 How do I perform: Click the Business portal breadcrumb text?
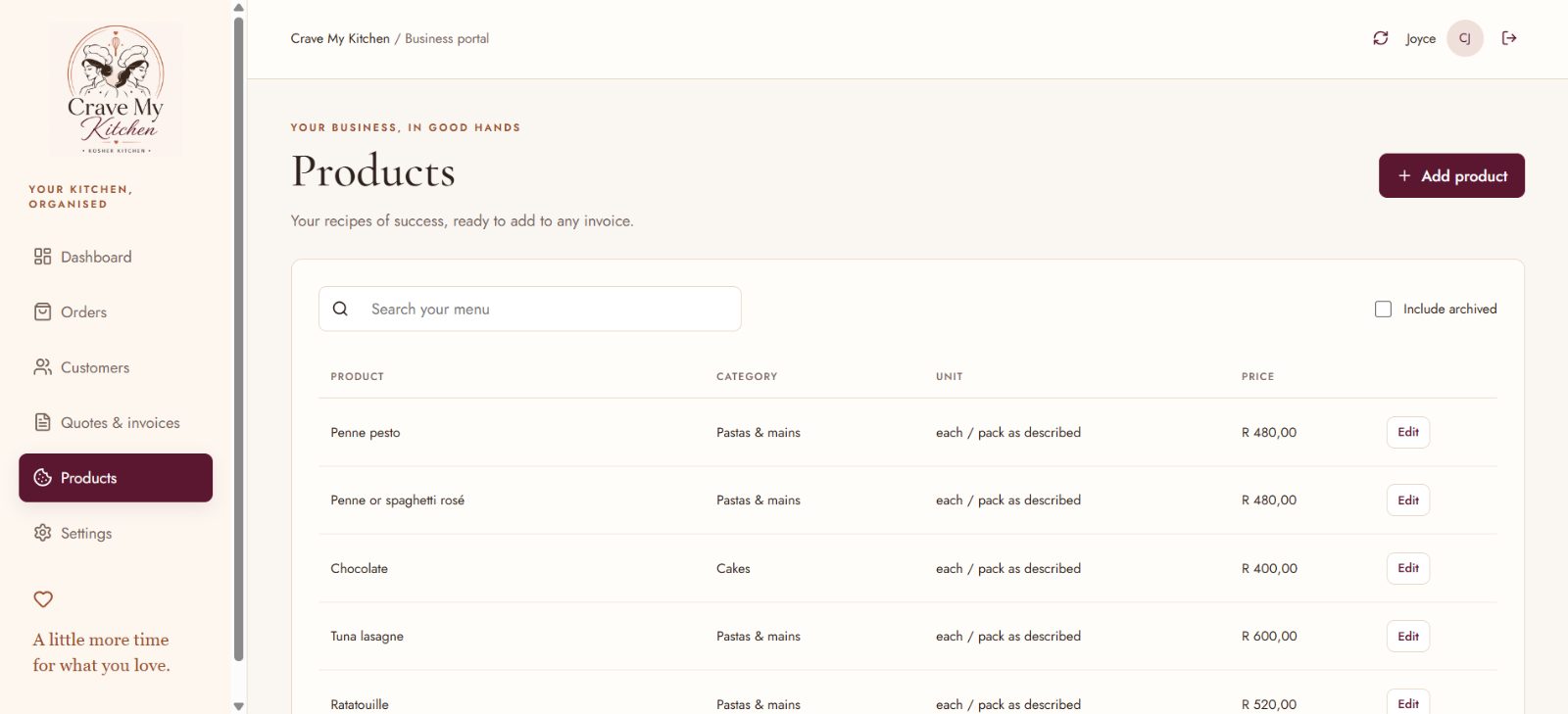[x=447, y=38]
